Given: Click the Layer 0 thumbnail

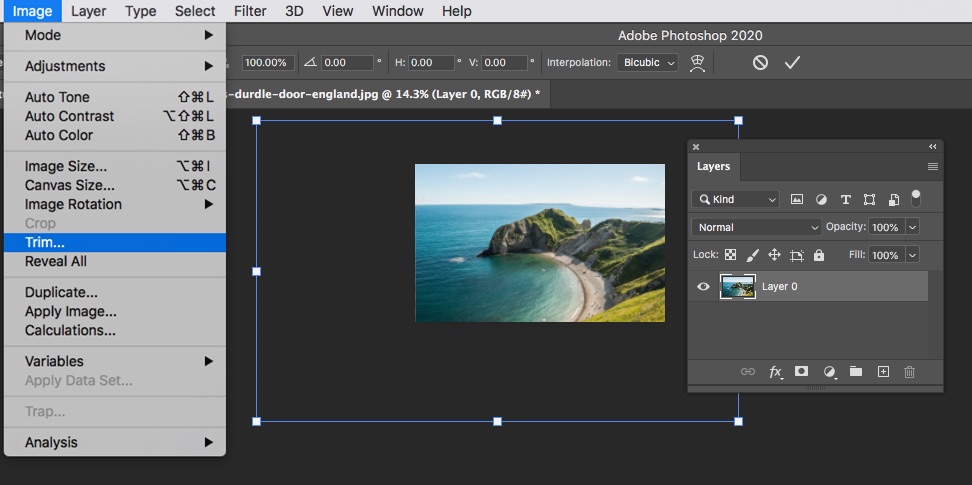Looking at the screenshot, I should pos(738,287).
